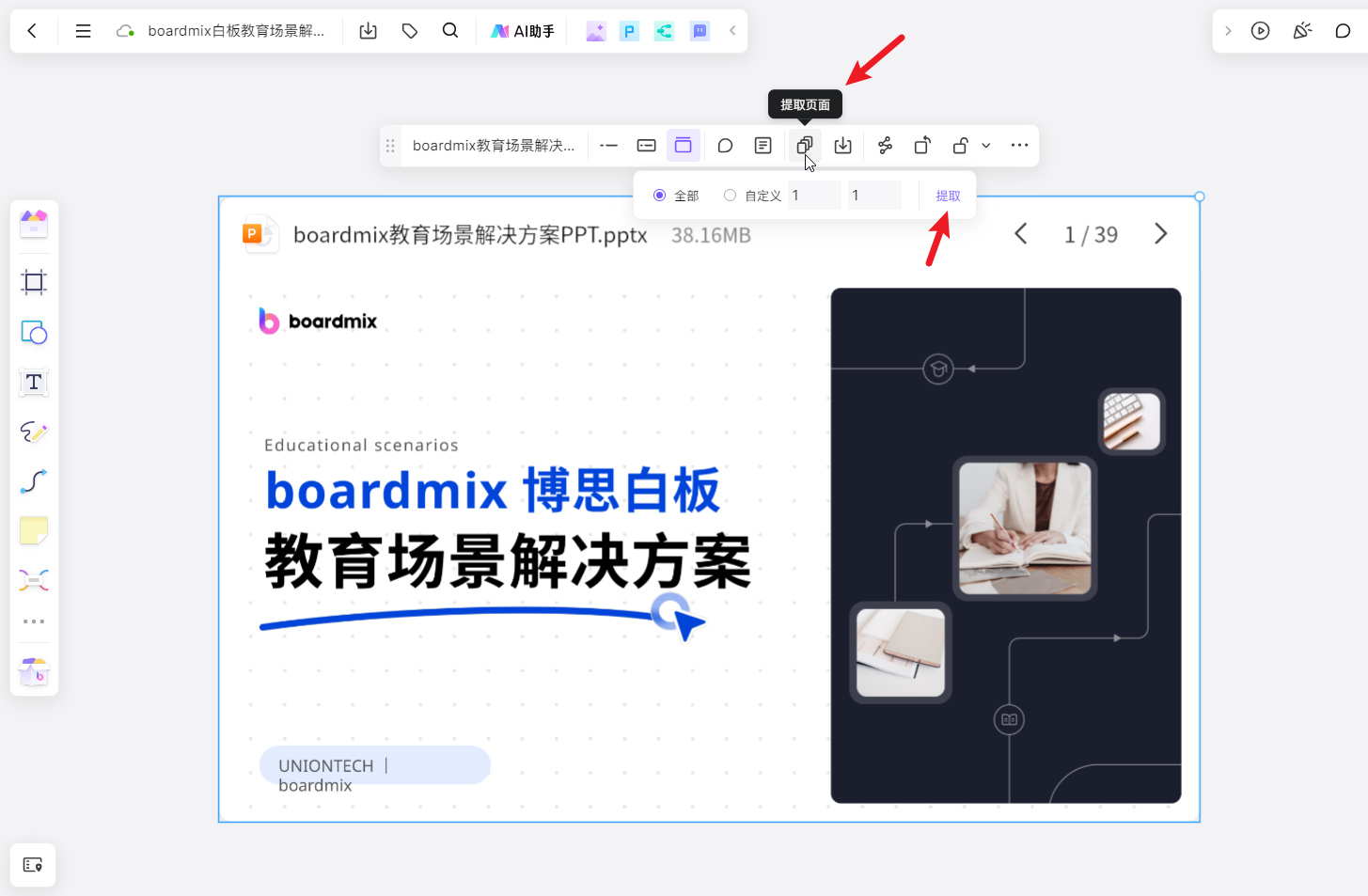
Task: Open the resource toolbox icon in sidebar
Action: coord(34,671)
